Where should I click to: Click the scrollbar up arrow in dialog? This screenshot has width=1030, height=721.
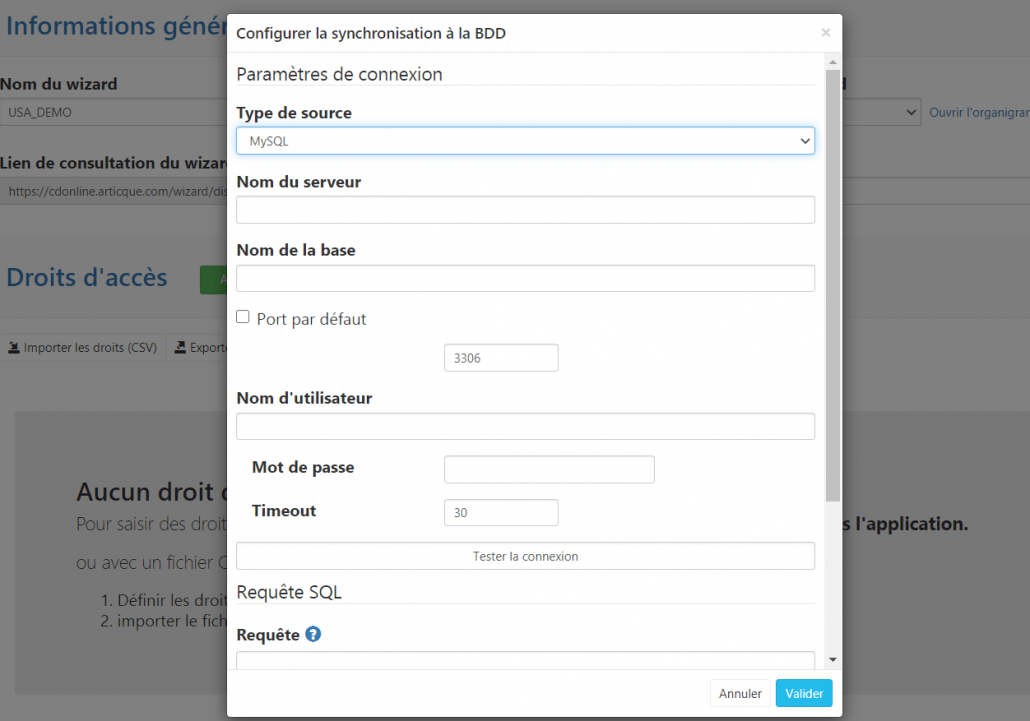point(833,63)
